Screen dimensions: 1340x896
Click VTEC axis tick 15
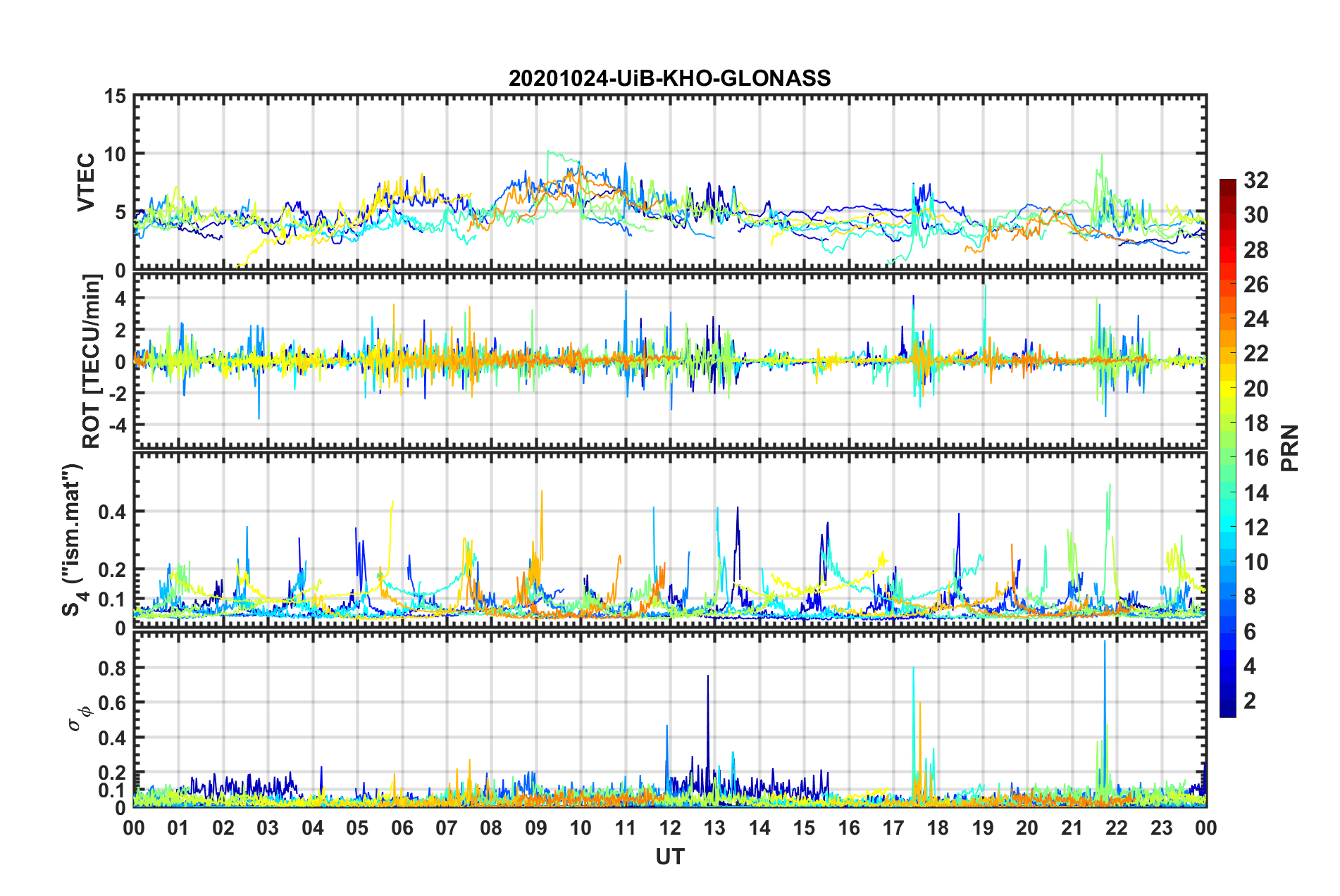click(x=115, y=95)
